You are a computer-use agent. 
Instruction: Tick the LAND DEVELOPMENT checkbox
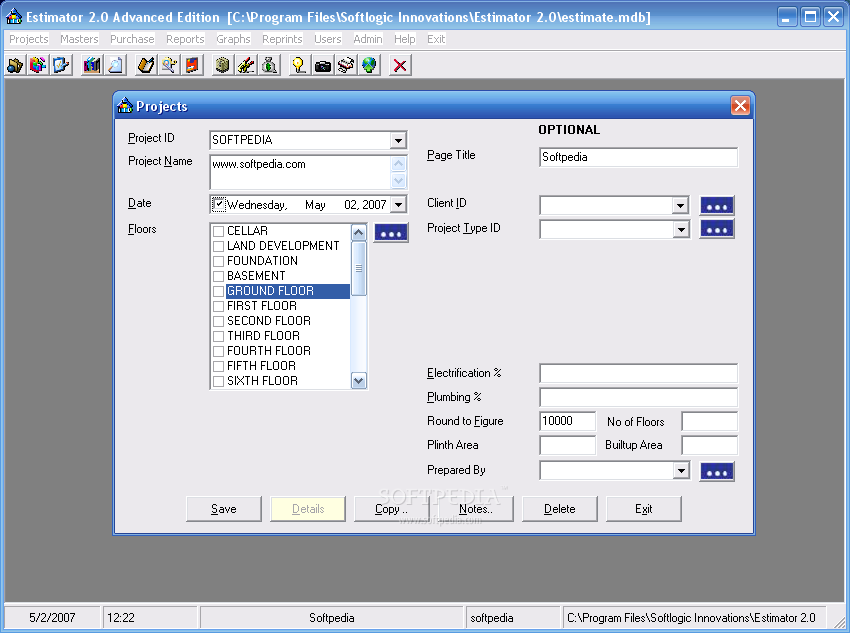point(218,247)
